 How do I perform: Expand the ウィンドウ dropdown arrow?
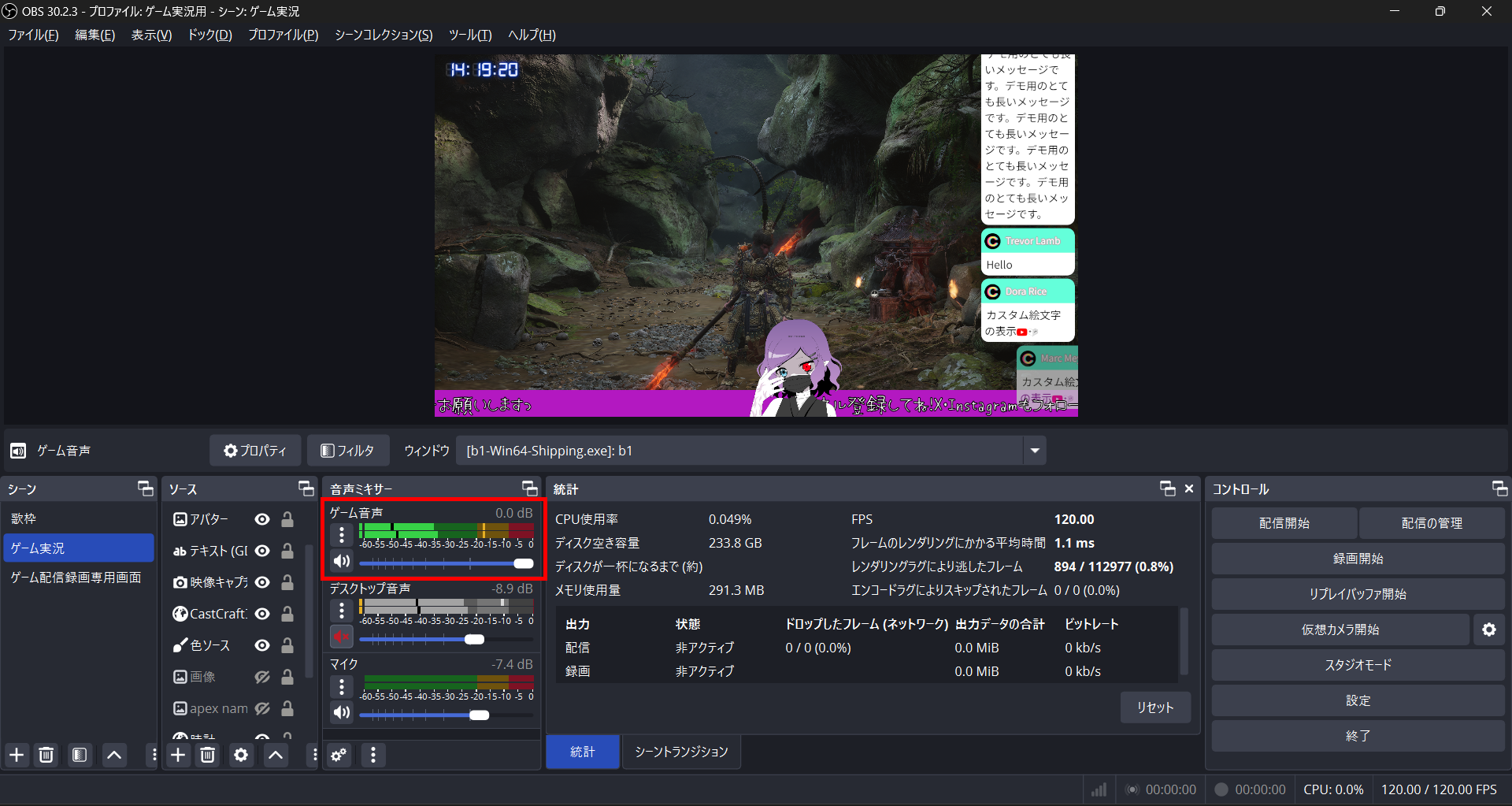coord(1034,451)
